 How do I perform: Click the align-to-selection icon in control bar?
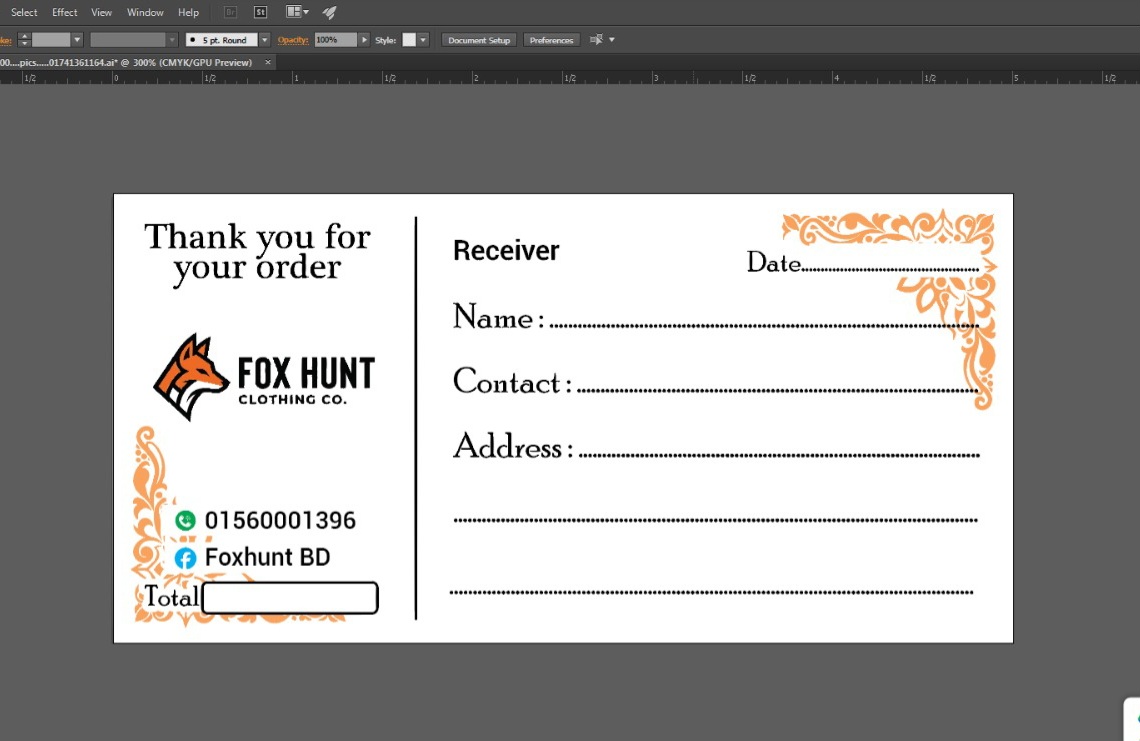point(596,40)
